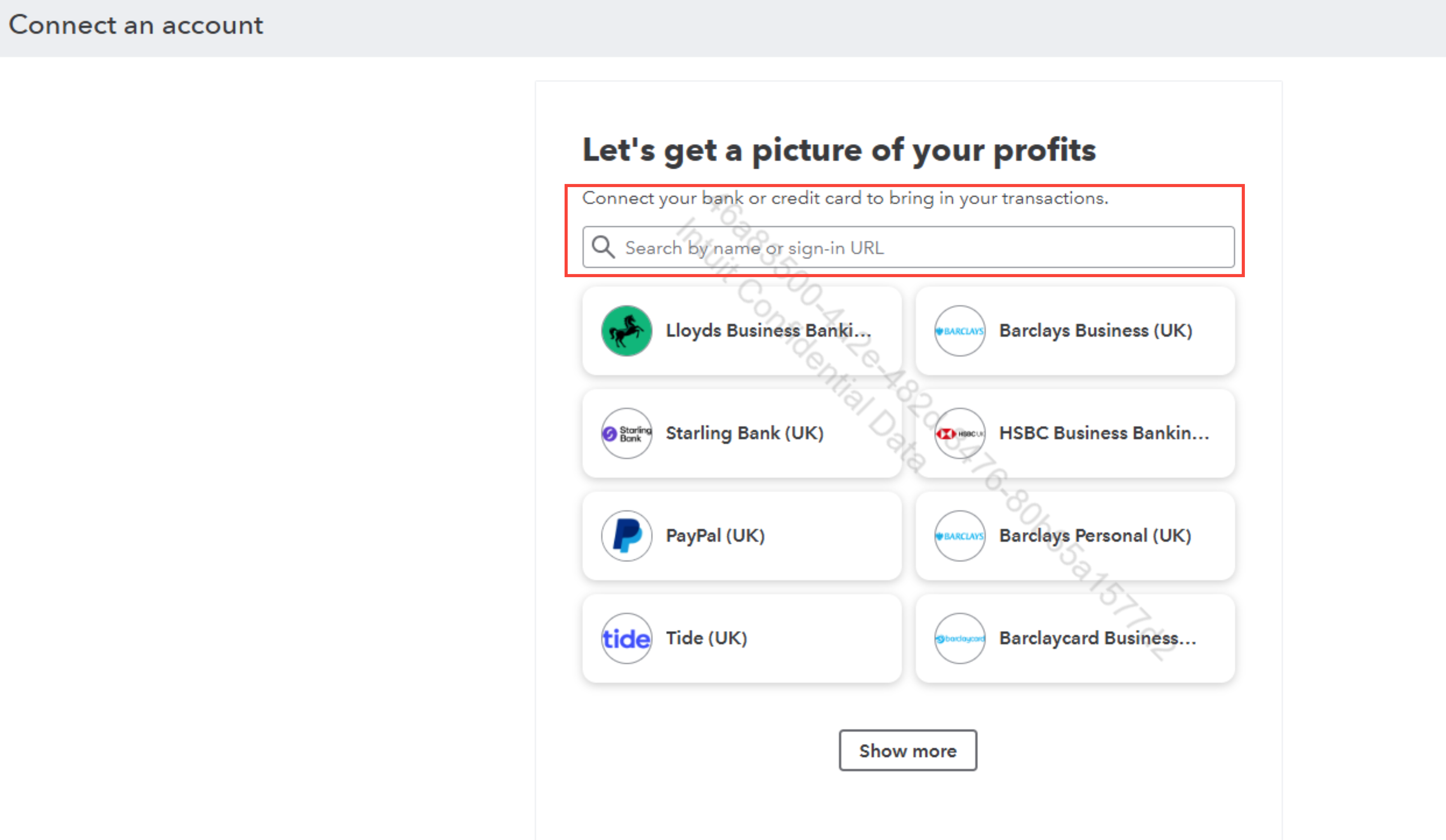Select the Tide logo icon
The image size is (1446, 840).
coord(627,638)
